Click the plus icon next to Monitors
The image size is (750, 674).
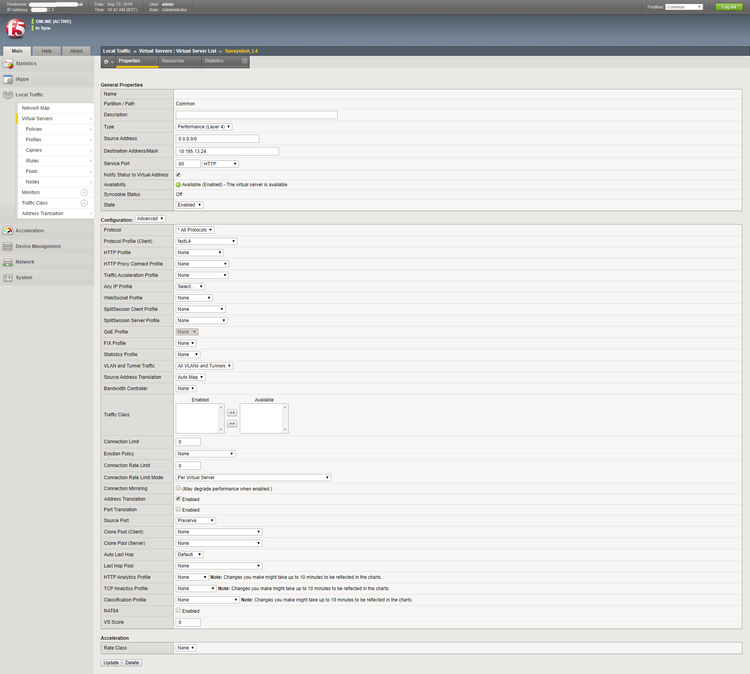(x=84, y=192)
